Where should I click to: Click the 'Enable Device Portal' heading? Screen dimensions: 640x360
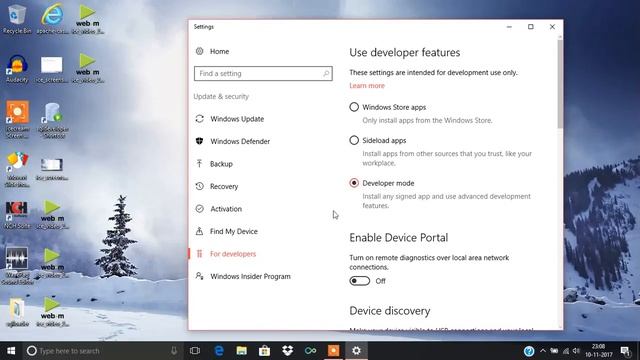pos(398,238)
